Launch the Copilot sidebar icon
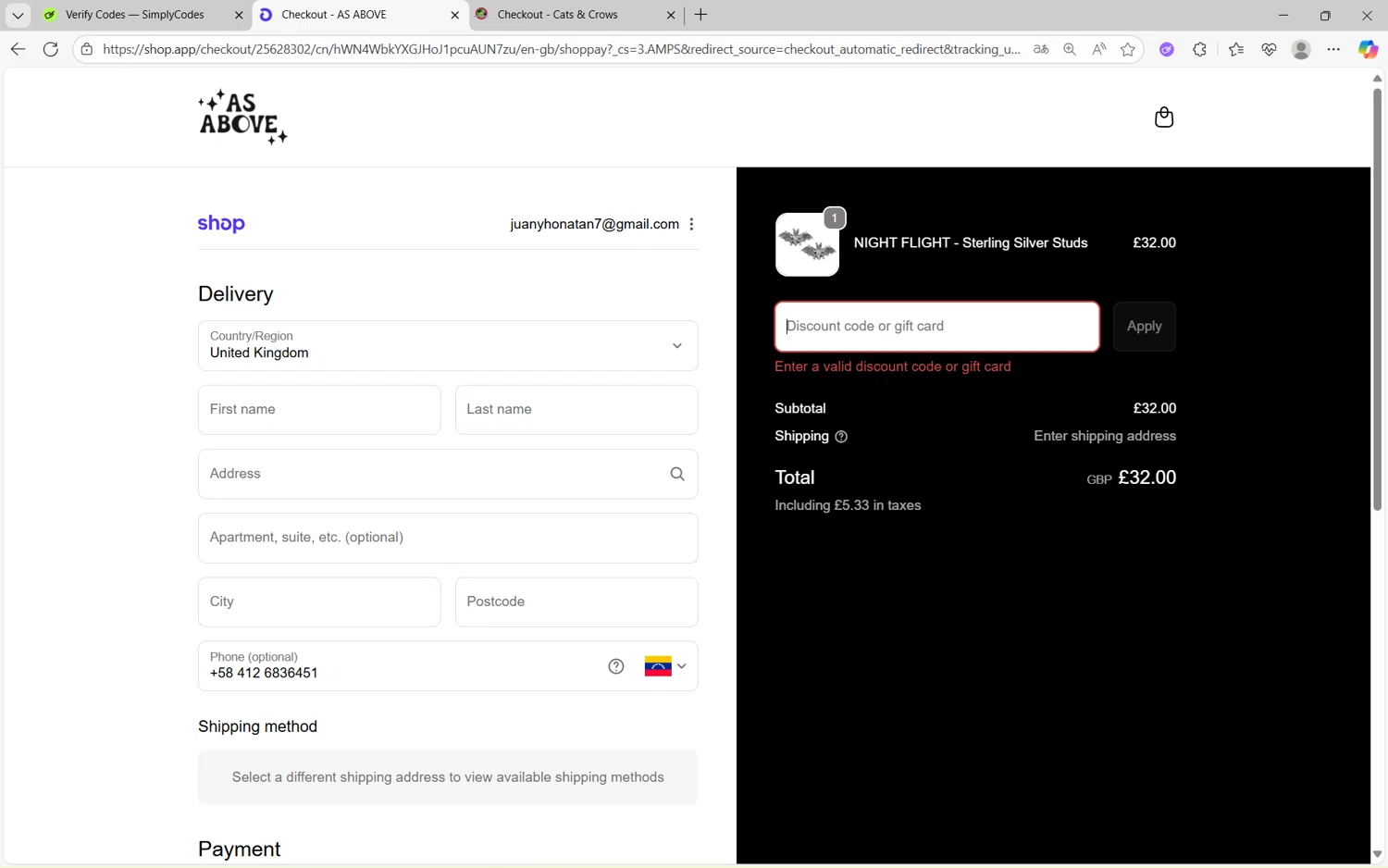Image resolution: width=1388 pixels, height=868 pixels. click(x=1368, y=49)
